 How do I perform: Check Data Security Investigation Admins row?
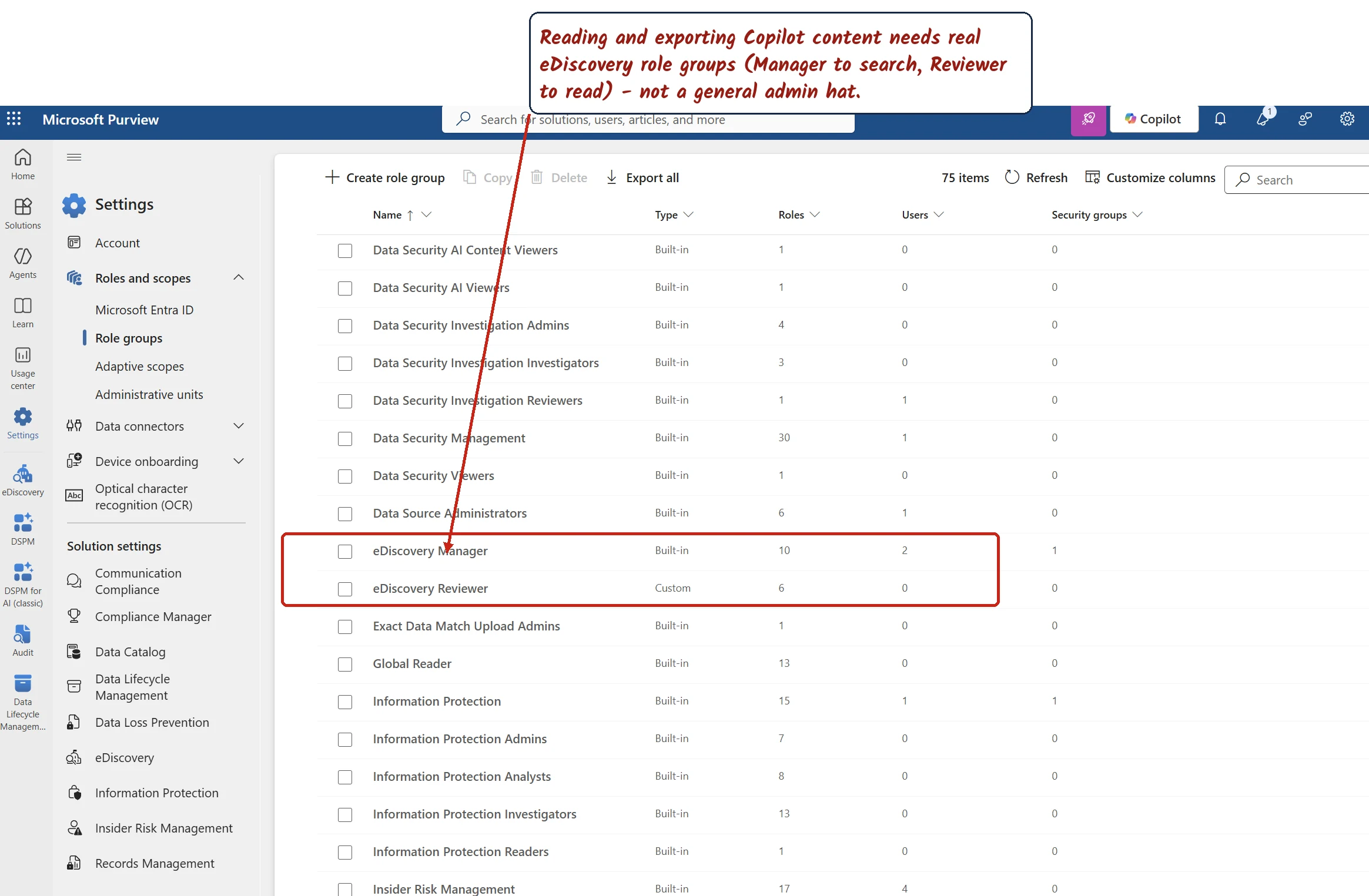point(345,326)
